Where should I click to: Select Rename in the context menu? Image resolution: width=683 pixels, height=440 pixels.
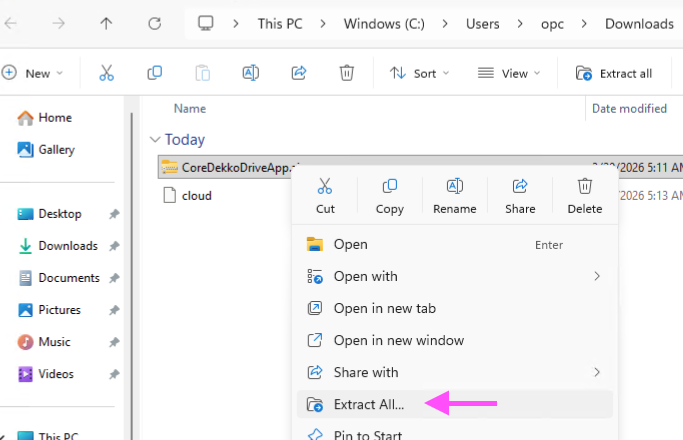455,196
